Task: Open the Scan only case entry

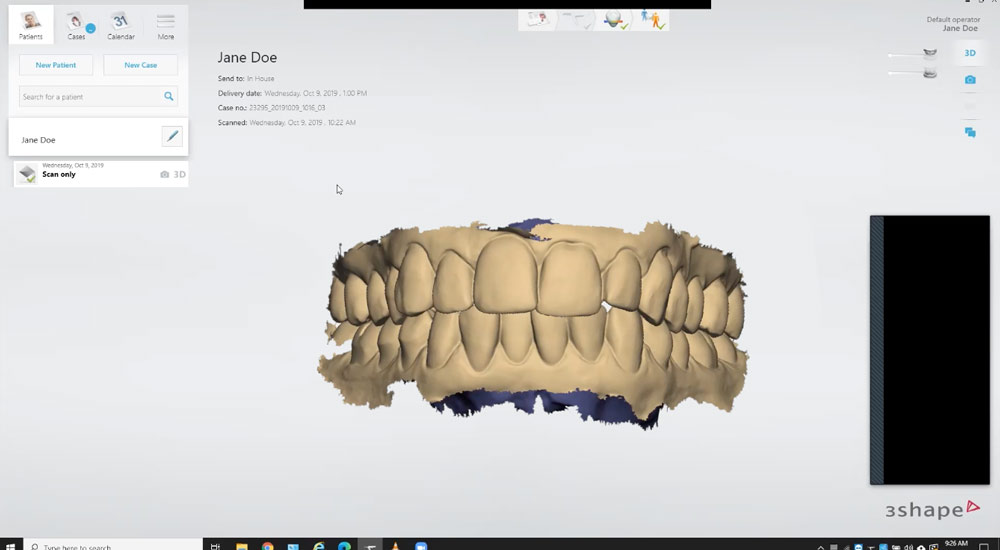Action: click(101, 174)
